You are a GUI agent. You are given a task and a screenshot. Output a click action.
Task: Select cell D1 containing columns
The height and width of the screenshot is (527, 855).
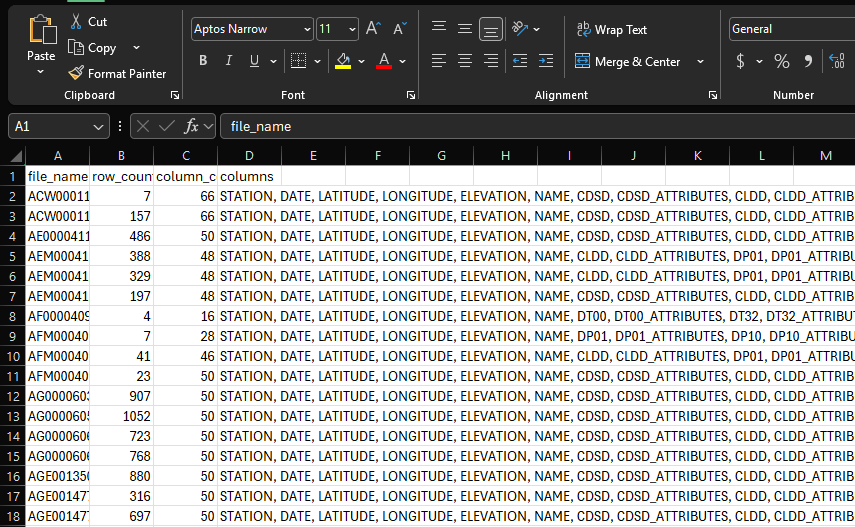[249, 176]
